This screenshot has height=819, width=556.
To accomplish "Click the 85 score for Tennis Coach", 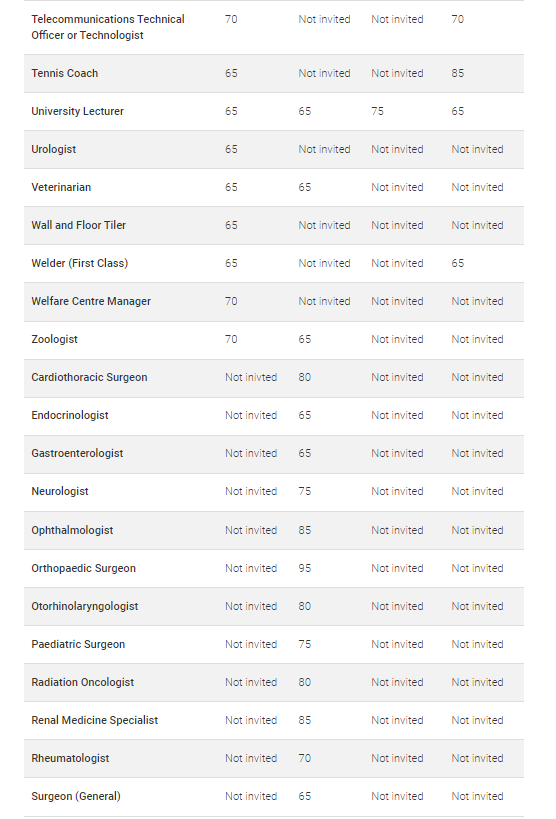I will [x=458, y=73].
